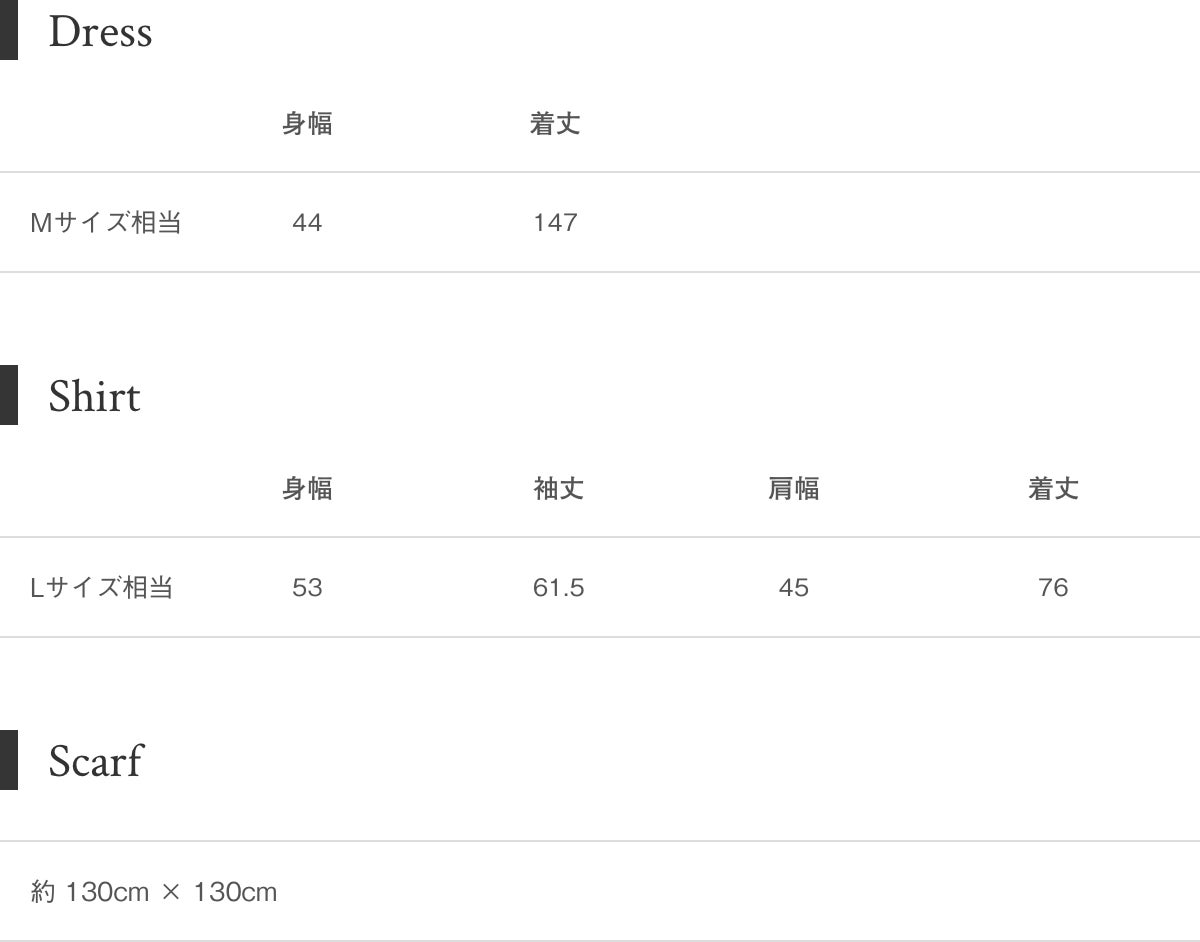Select the Dress width value 44
This screenshot has width=1200, height=942.
click(x=307, y=222)
